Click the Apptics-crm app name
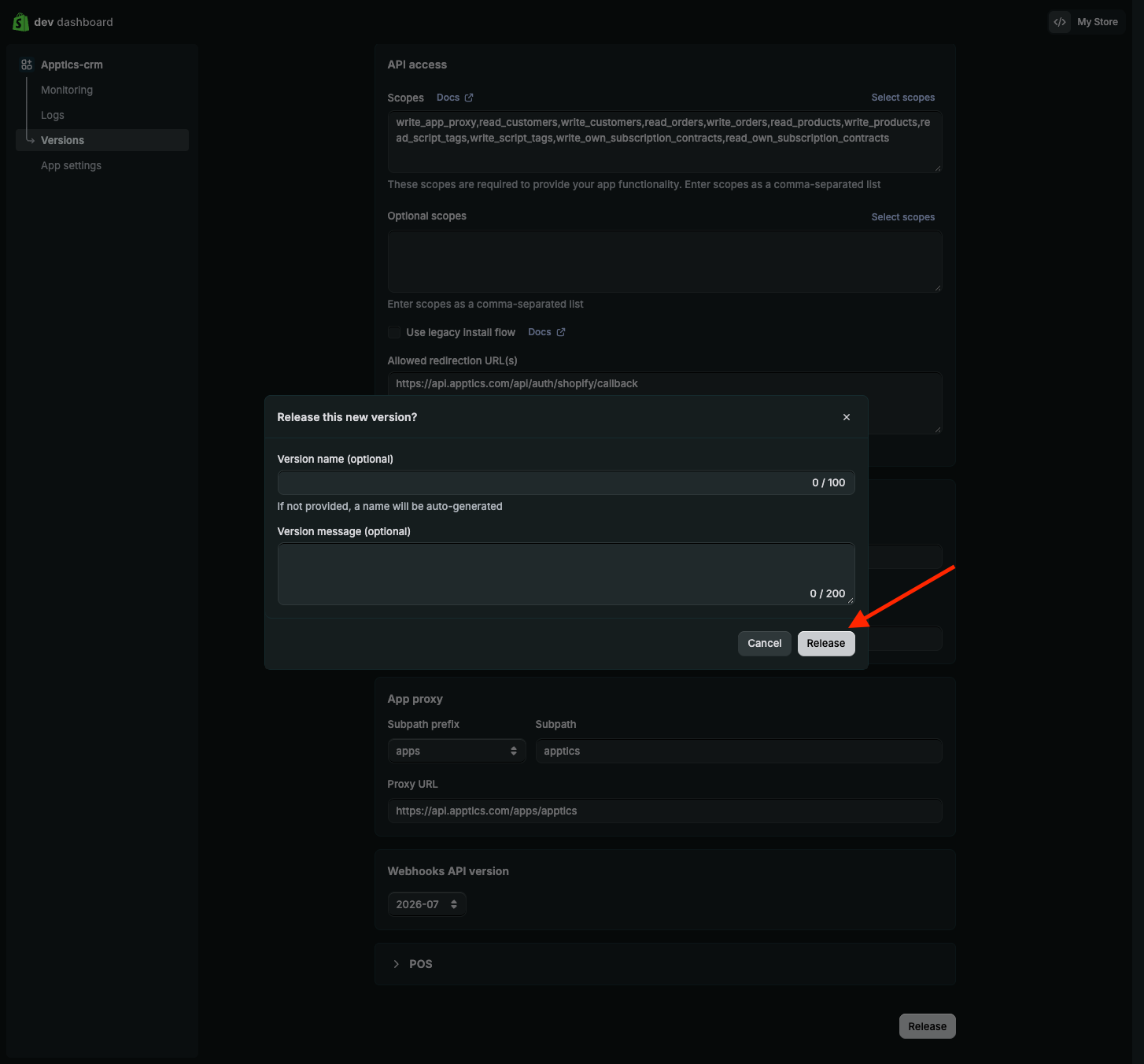Viewport: 1144px width, 1064px height. click(x=72, y=65)
